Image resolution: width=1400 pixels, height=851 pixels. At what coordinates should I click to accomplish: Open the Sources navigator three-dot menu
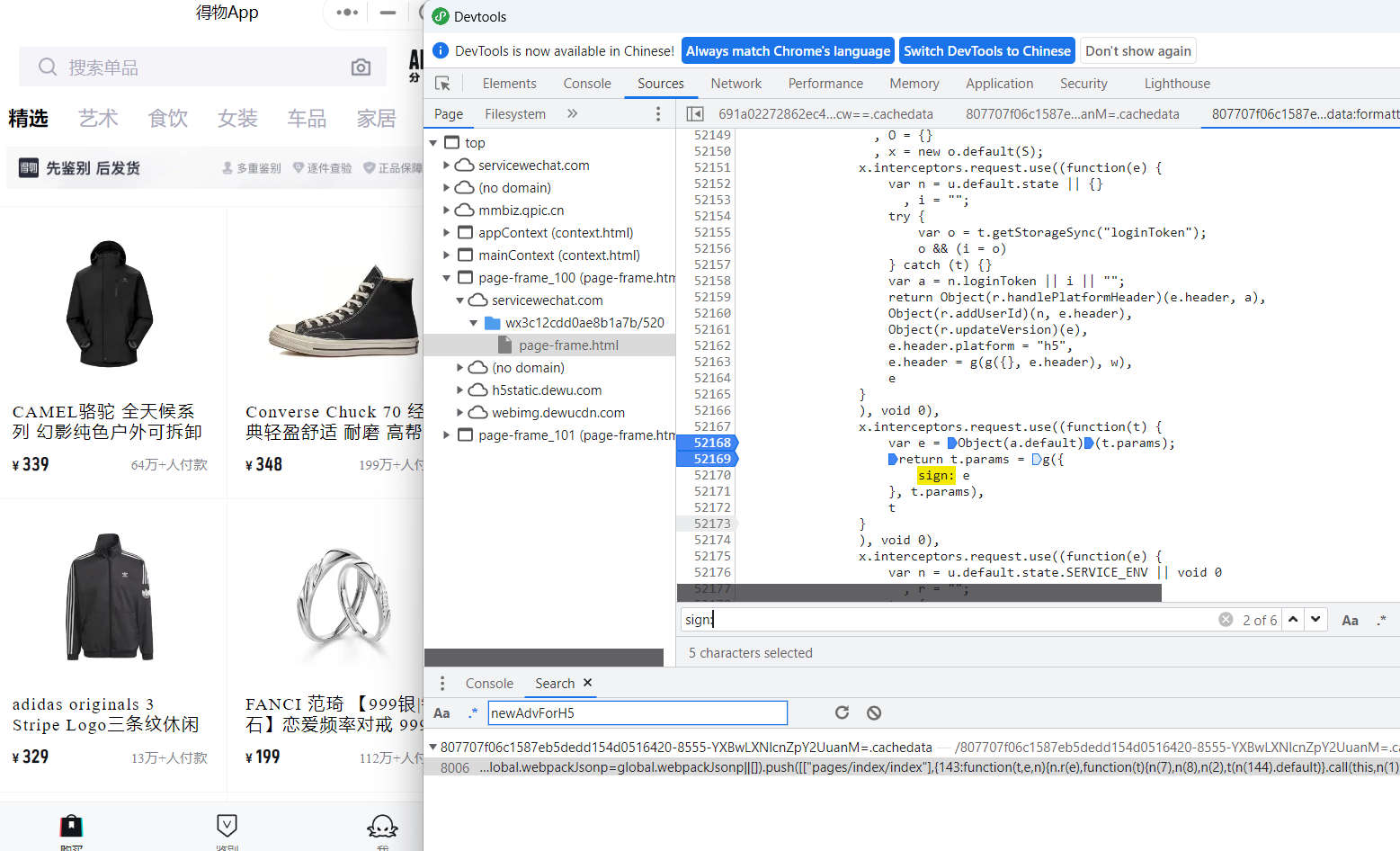[x=658, y=114]
